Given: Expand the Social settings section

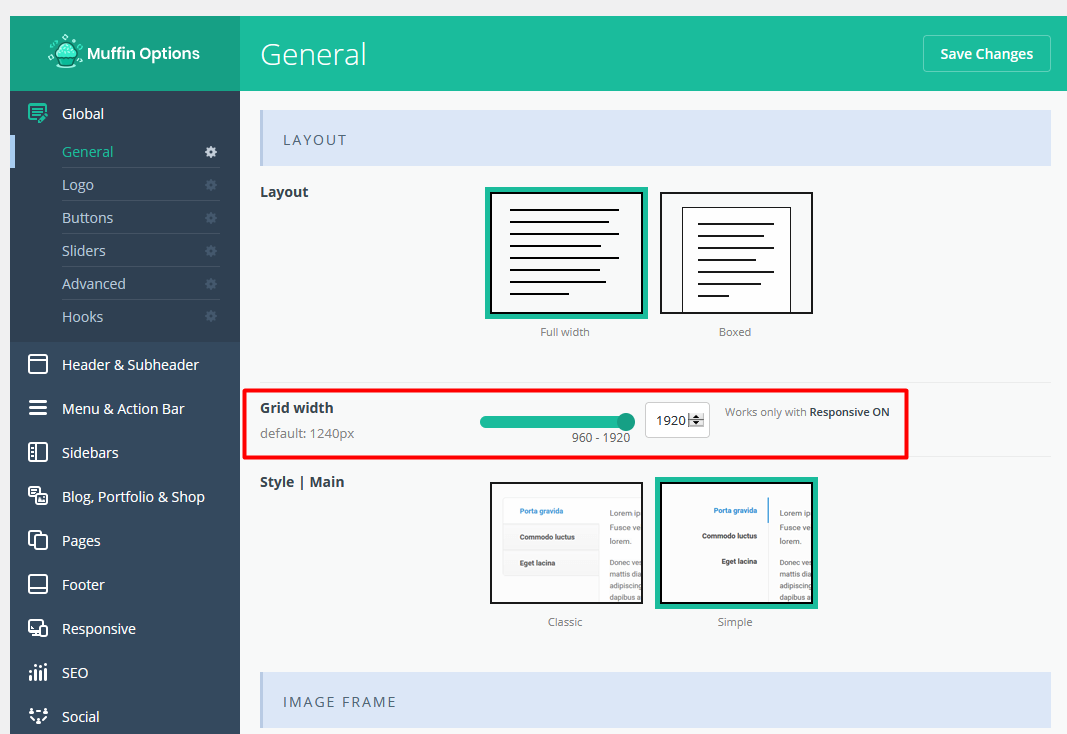Looking at the screenshot, I should tap(80, 716).
